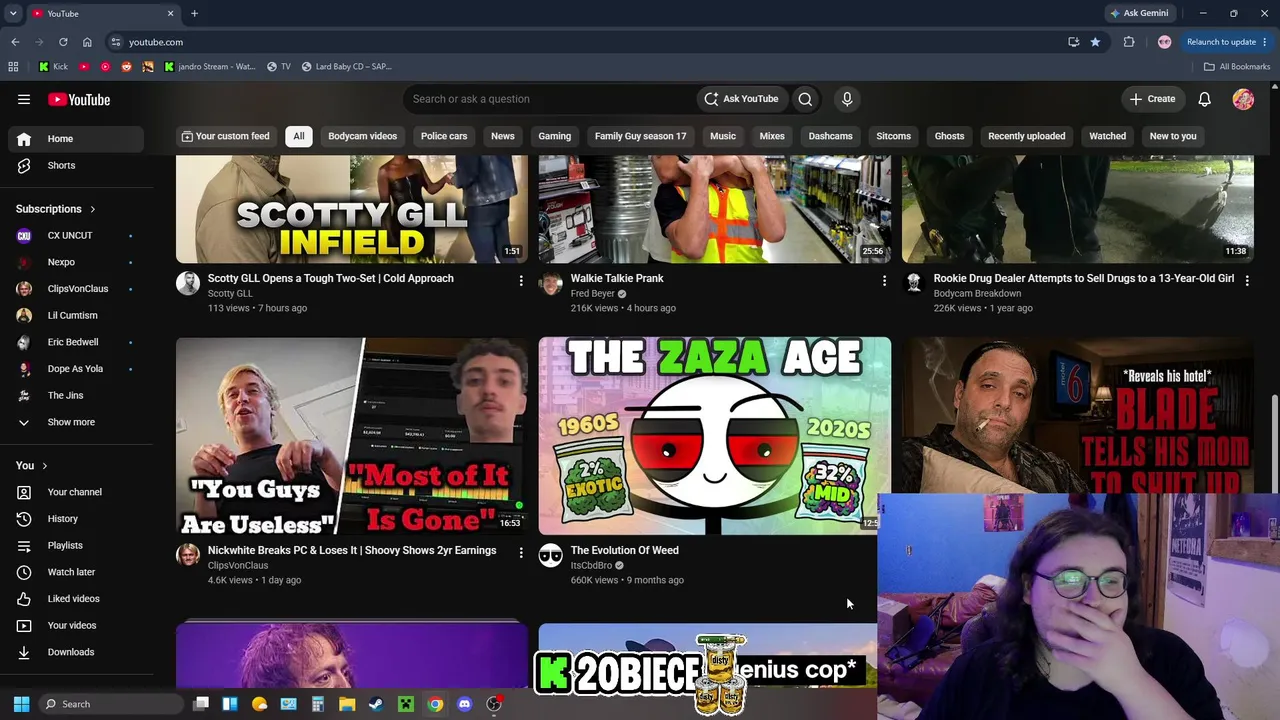Open the Walkie Talkie Prank video title
The height and width of the screenshot is (720, 1280).
[x=617, y=278]
